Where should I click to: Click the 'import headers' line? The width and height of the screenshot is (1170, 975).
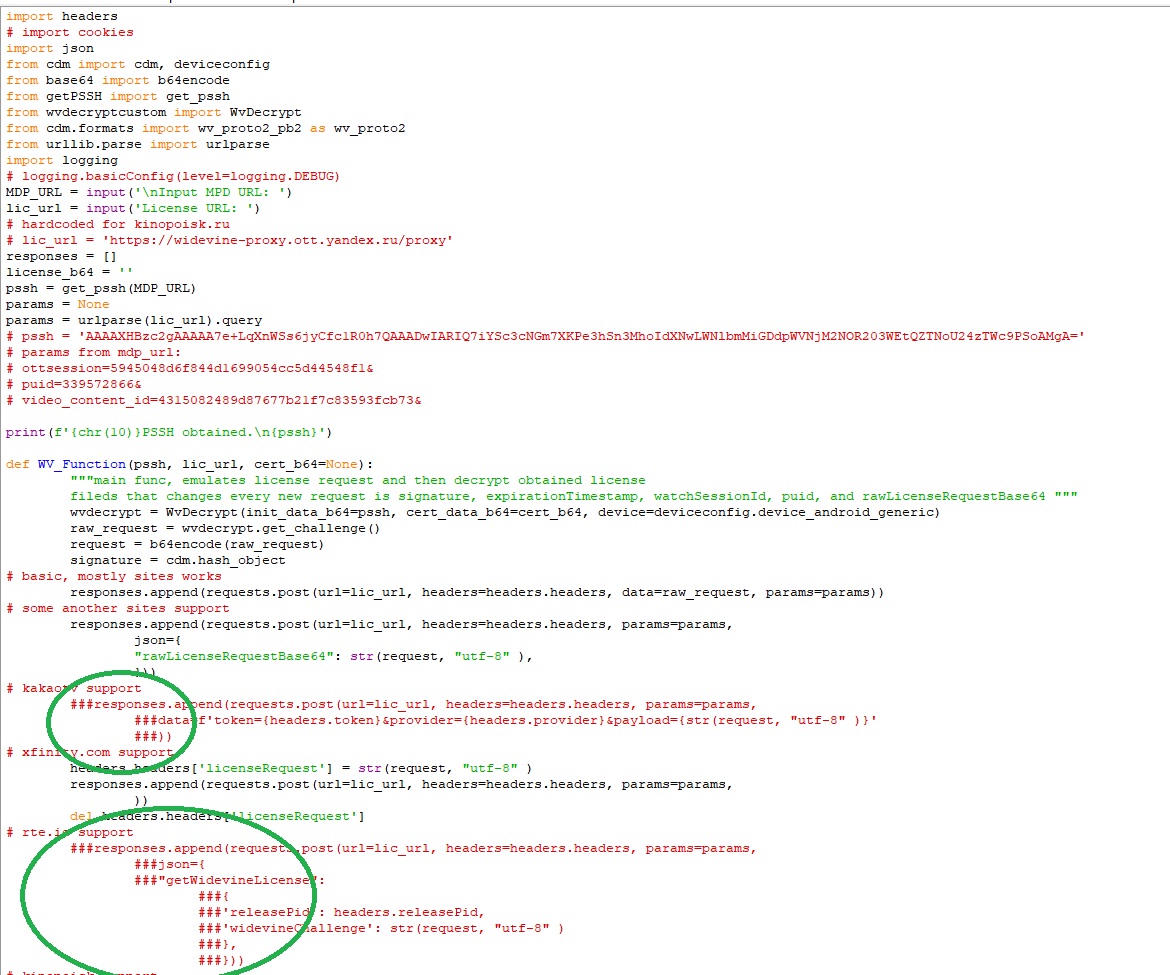[62, 16]
